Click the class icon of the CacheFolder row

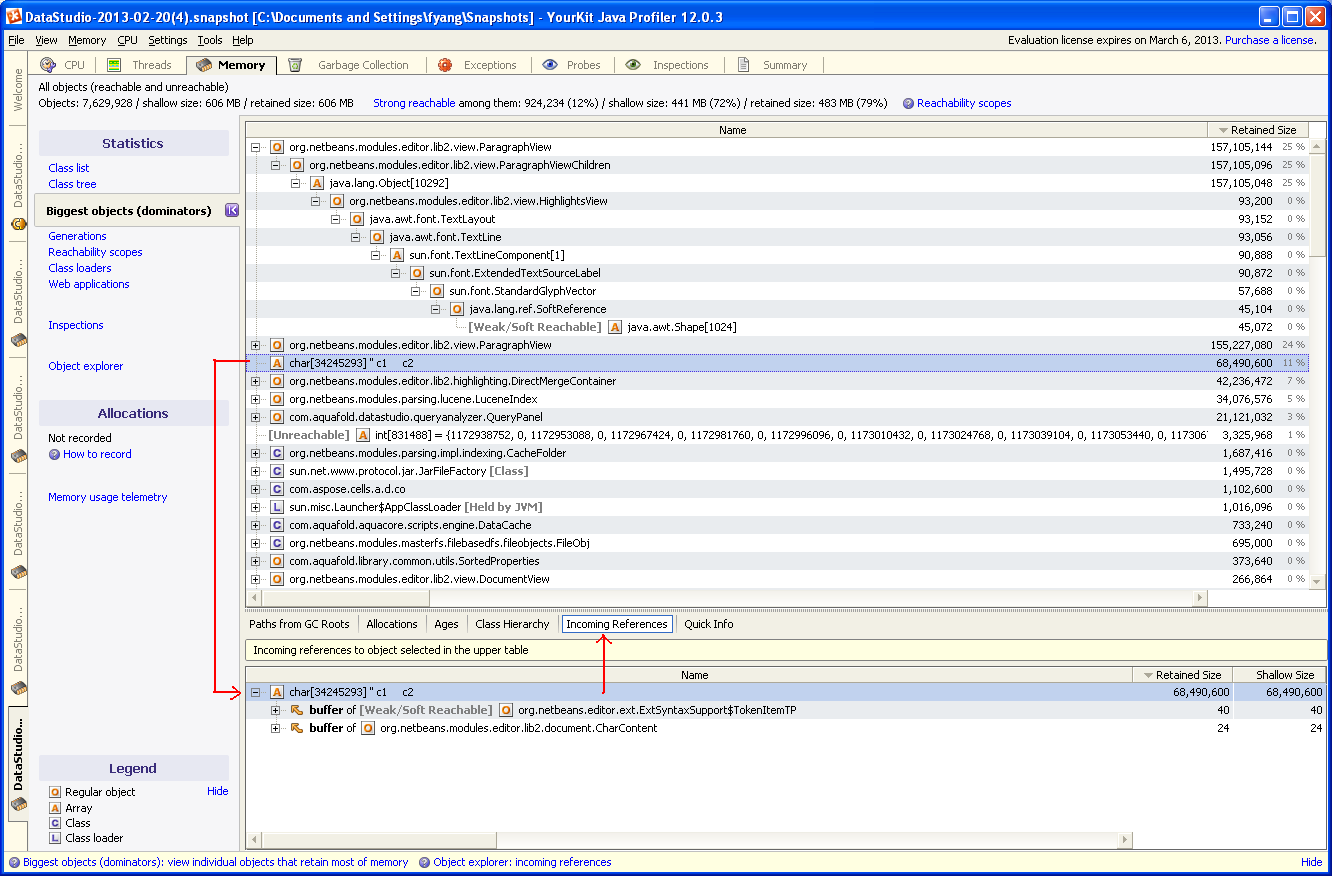tap(277, 453)
